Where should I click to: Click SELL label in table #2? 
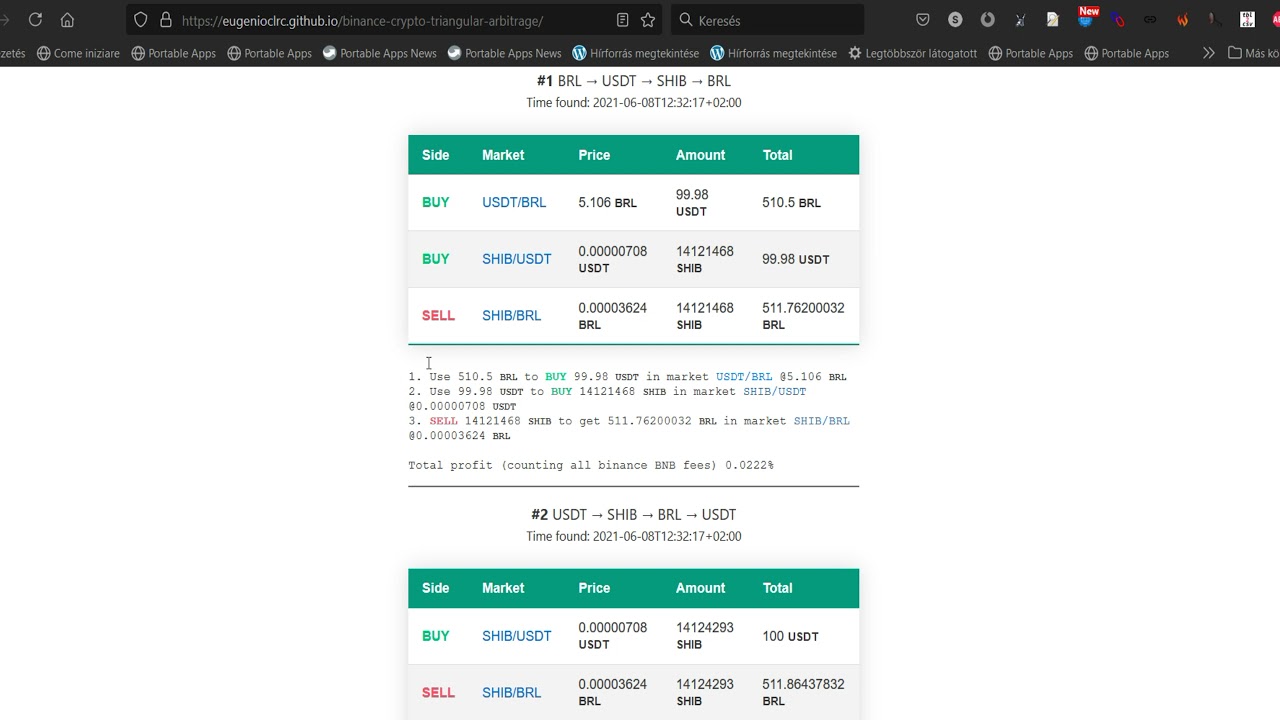tap(438, 693)
